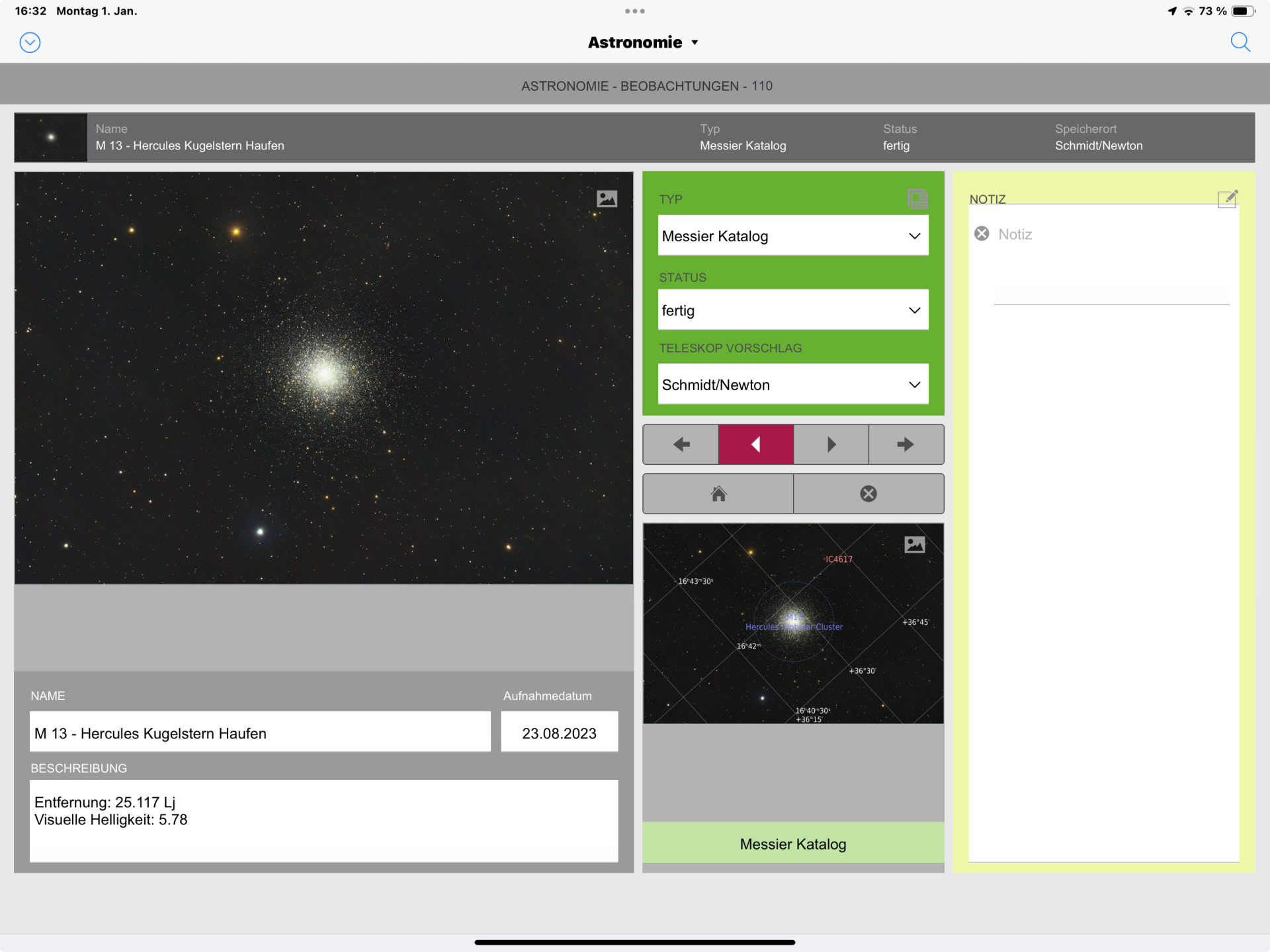The height and width of the screenshot is (952, 1270).
Task: Open the Typ dropdown showing Messier Katalog
Action: click(793, 235)
